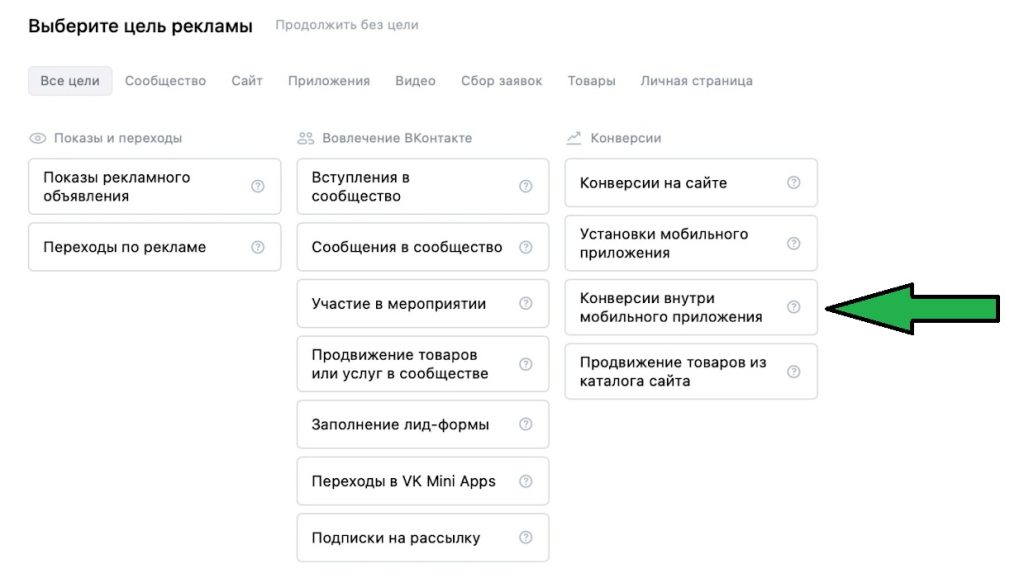This screenshot has width=1024, height=583.
Task: Open the "Видео" tab
Action: (415, 81)
